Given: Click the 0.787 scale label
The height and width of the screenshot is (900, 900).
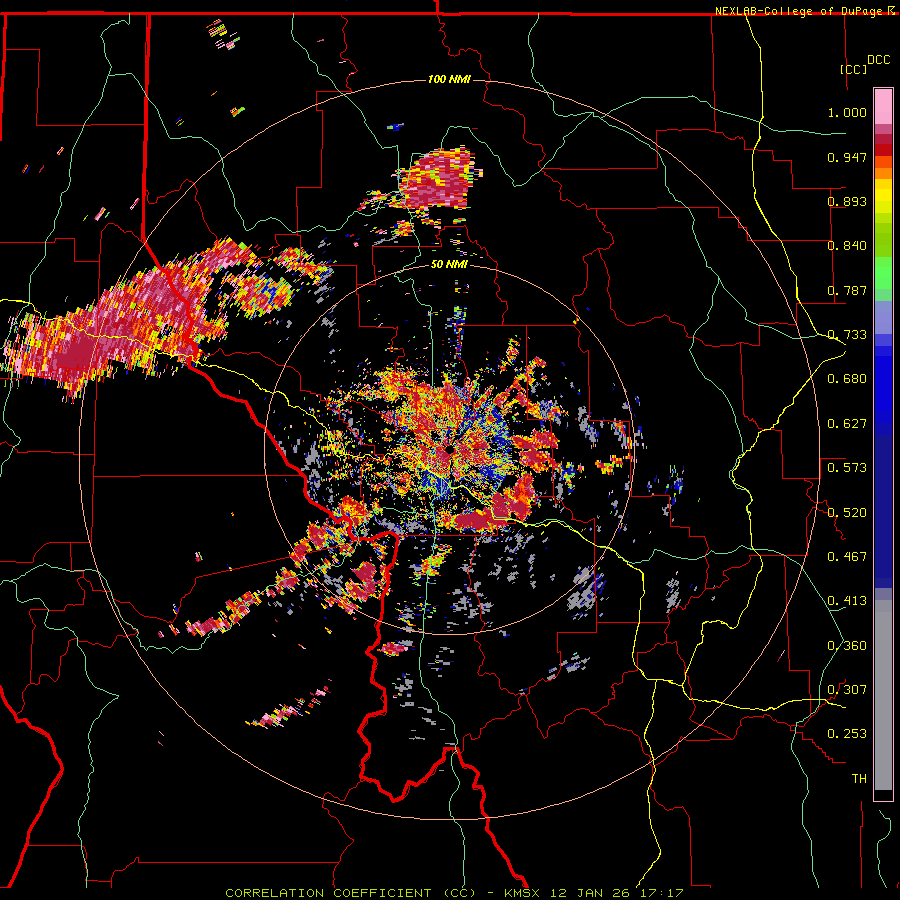Looking at the screenshot, I should [847, 290].
